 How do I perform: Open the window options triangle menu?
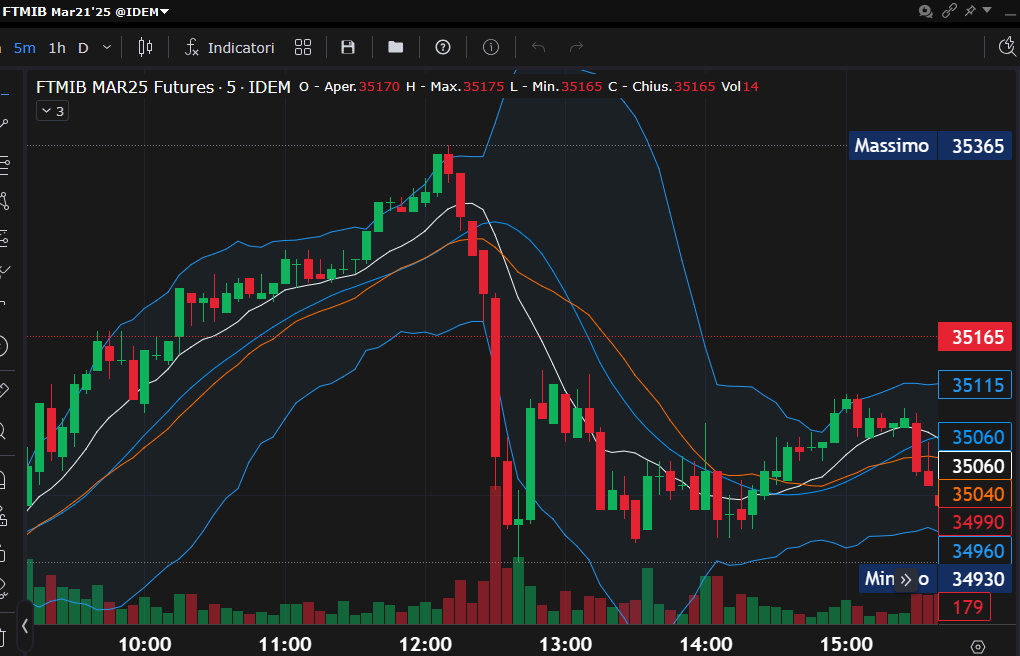tap(987, 10)
